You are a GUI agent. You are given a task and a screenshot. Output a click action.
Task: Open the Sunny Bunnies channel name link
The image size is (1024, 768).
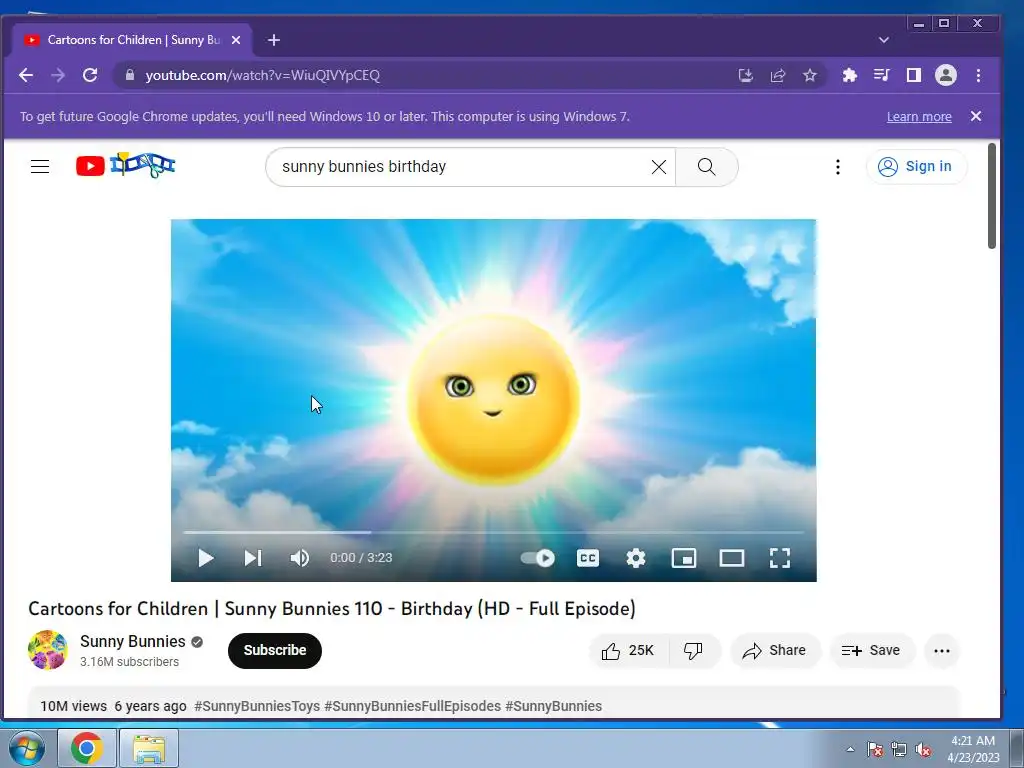click(x=133, y=641)
